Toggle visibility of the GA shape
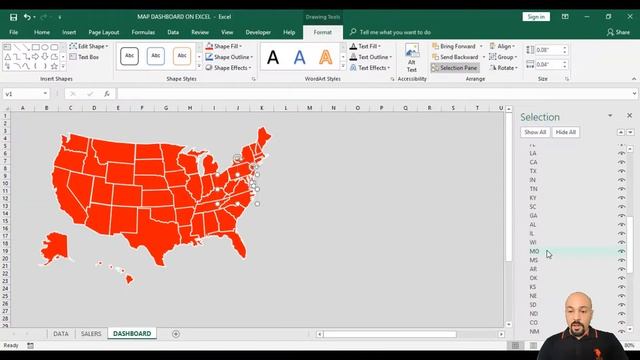640x360 pixels. pyautogui.click(x=621, y=216)
